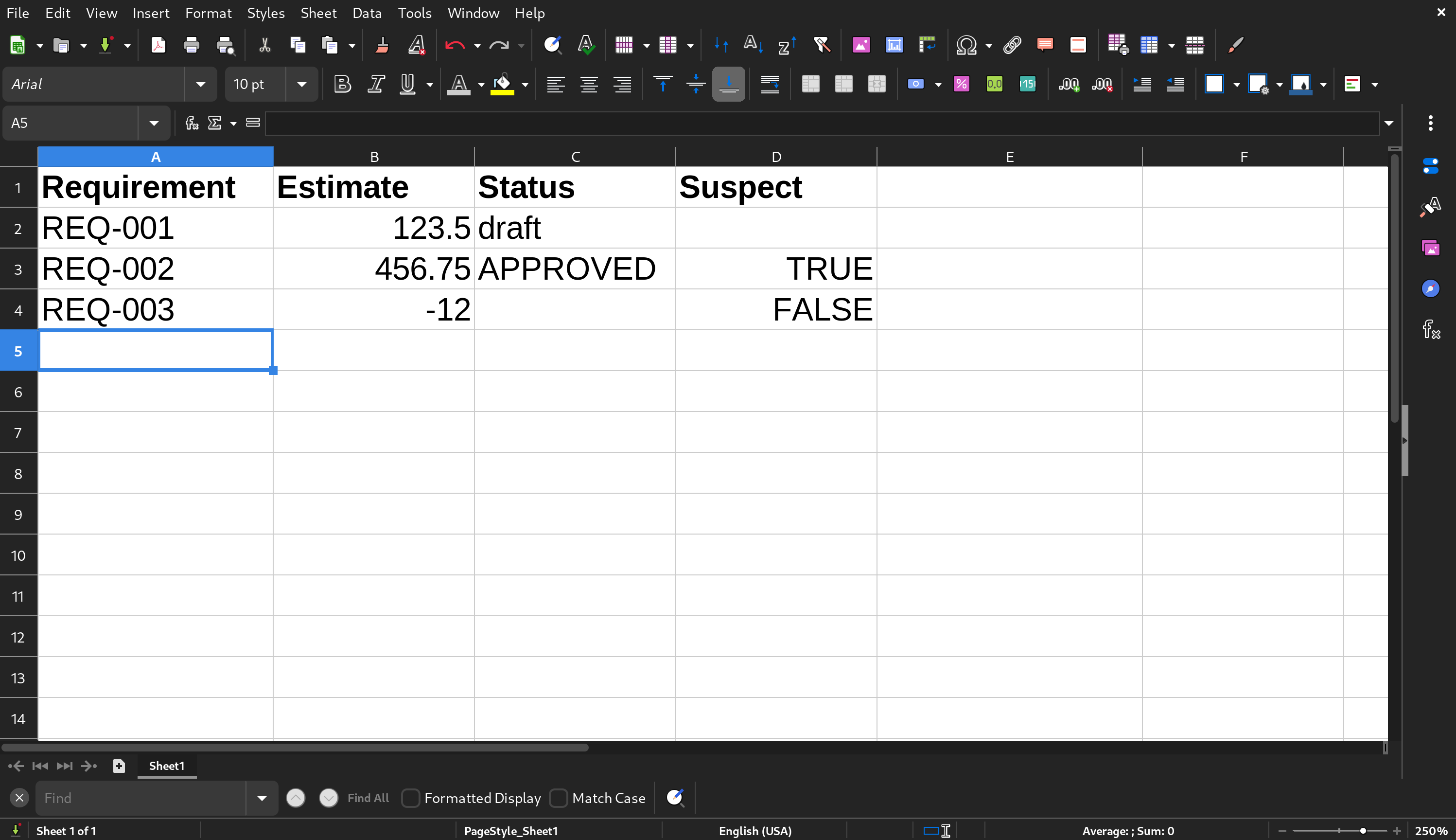Image resolution: width=1456 pixels, height=840 pixels.
Task: Click the Find All button
Action: (x=368, y=798)
